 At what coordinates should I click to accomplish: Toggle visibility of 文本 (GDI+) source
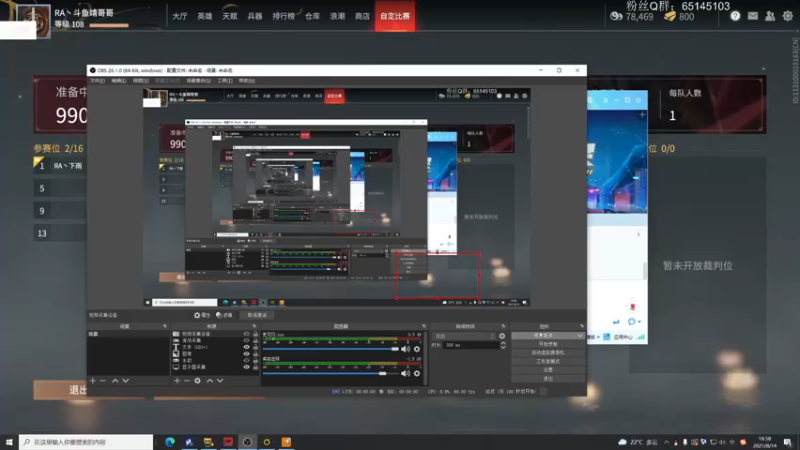click(x=246, y=347)
